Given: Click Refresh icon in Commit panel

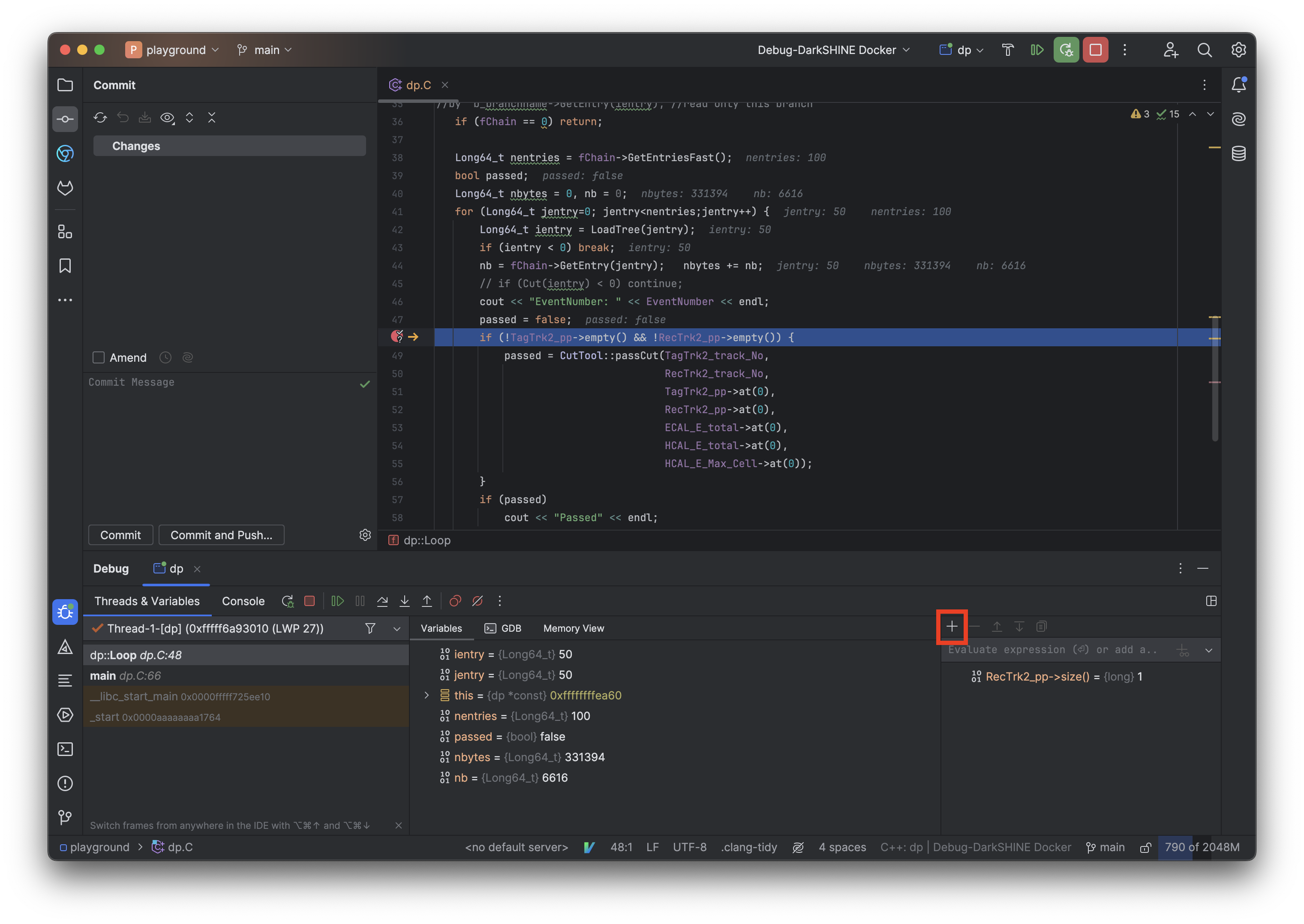Looking at the screenshot, I should coord(100,117).
